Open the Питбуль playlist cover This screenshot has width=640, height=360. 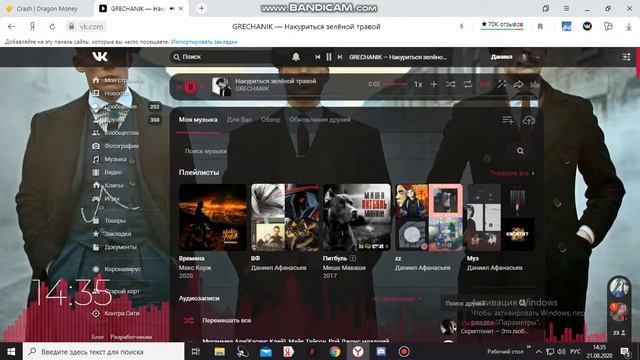[x=357, y=217]
